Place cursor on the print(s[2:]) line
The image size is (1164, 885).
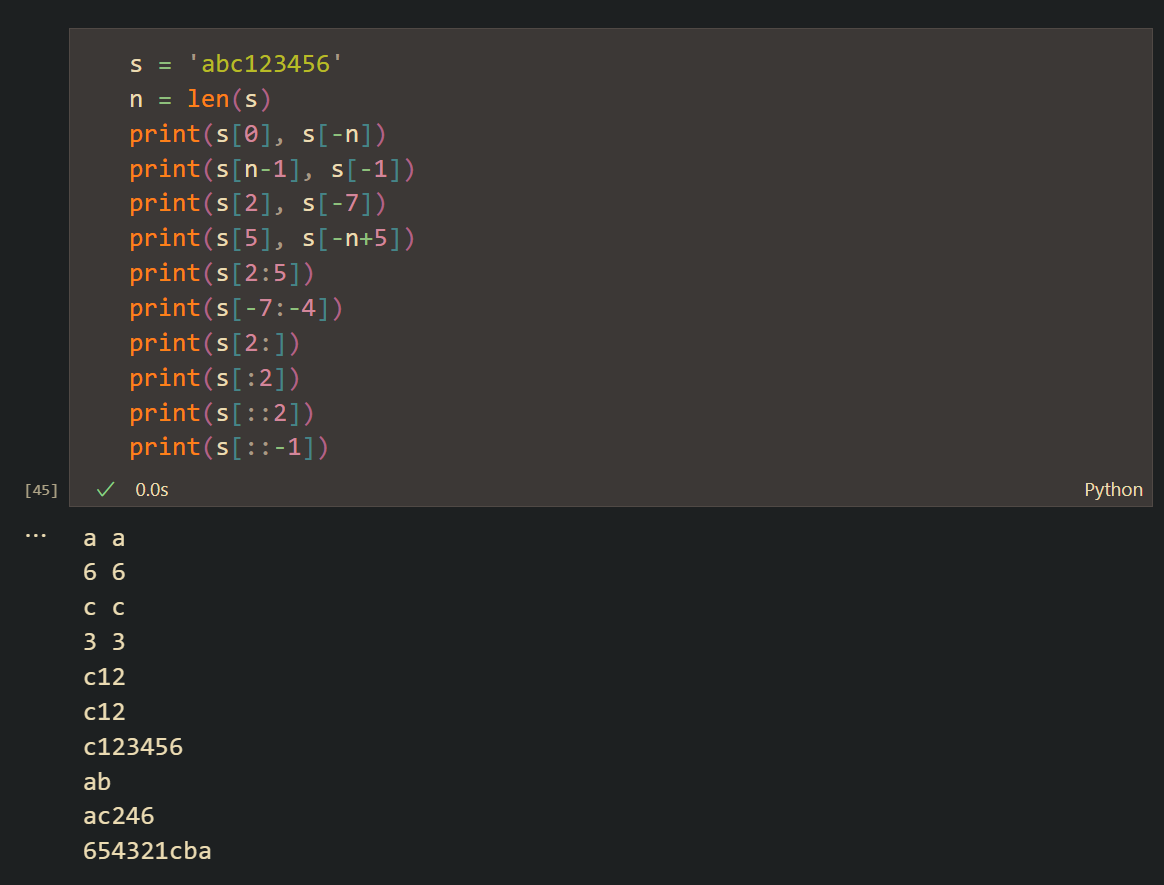(215, 343)
